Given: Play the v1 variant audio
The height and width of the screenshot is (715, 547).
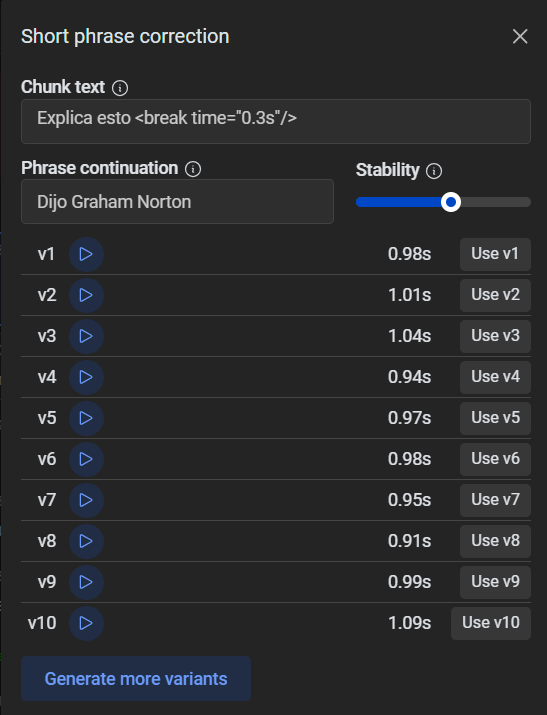Looking at the screenshot, I should 86,254.
